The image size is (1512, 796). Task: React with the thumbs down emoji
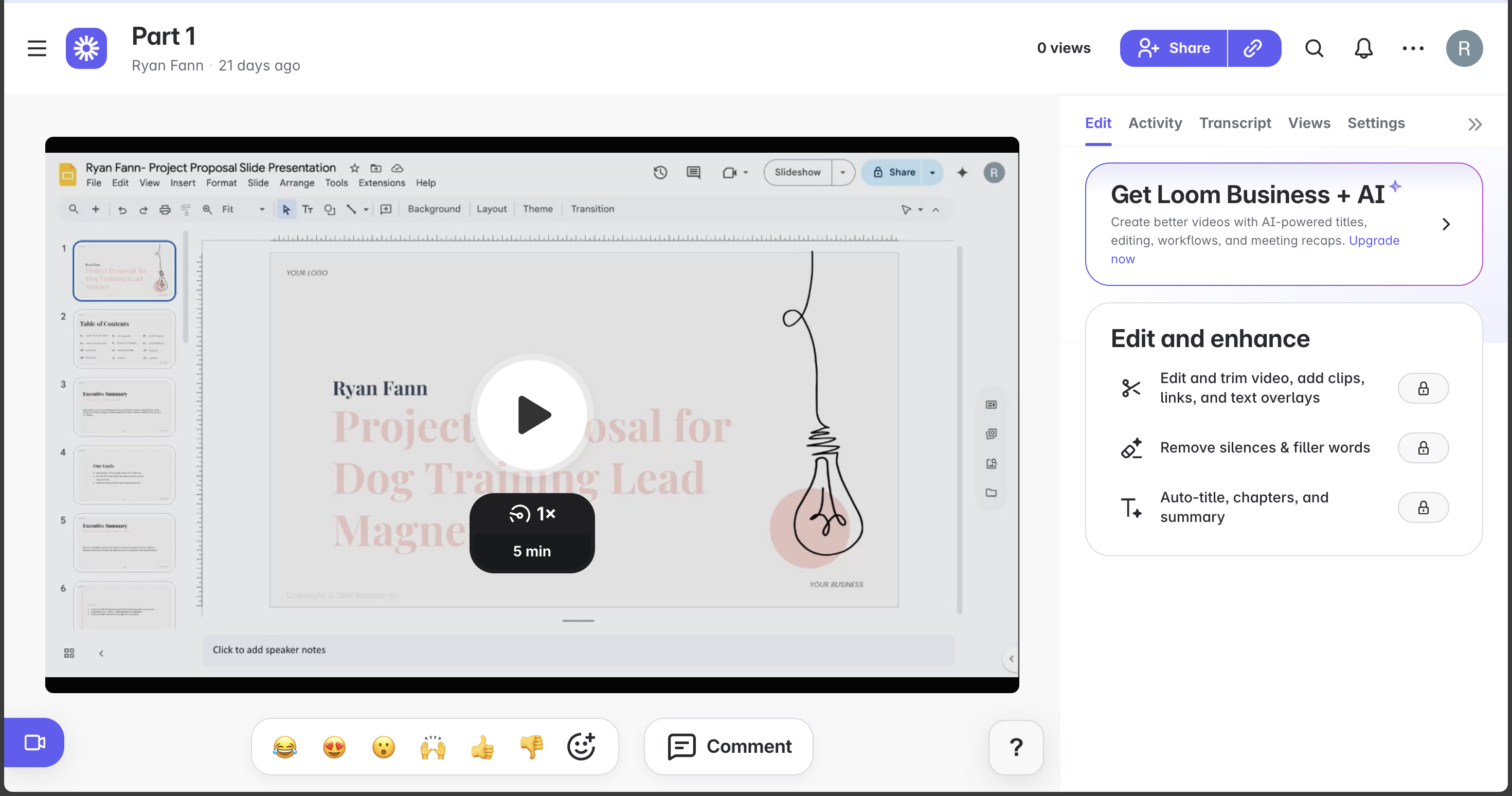click(531, 747)
